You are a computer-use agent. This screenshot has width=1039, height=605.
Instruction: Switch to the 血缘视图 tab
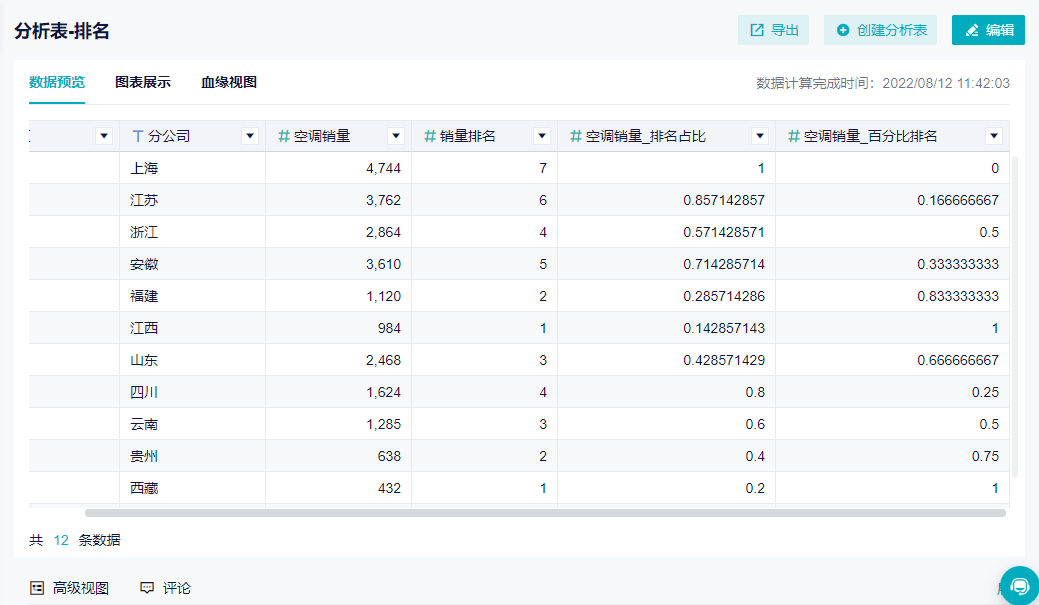[229, 82]
